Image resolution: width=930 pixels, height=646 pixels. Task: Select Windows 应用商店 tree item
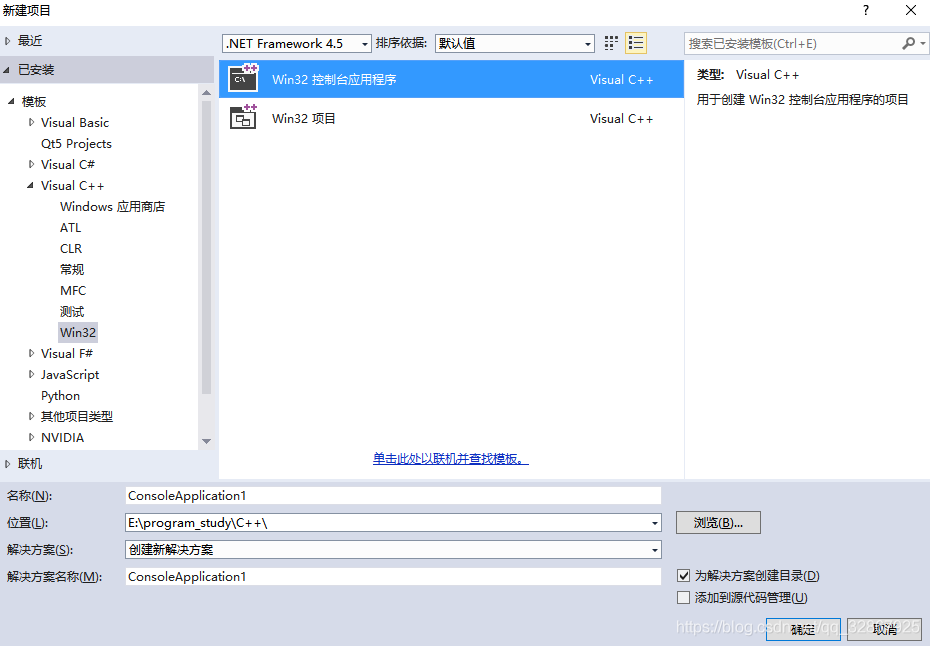coord(112,206)
